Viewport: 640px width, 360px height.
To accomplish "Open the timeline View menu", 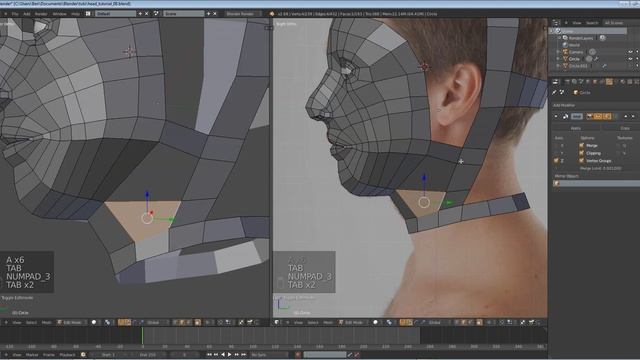I will click(17, 355).
